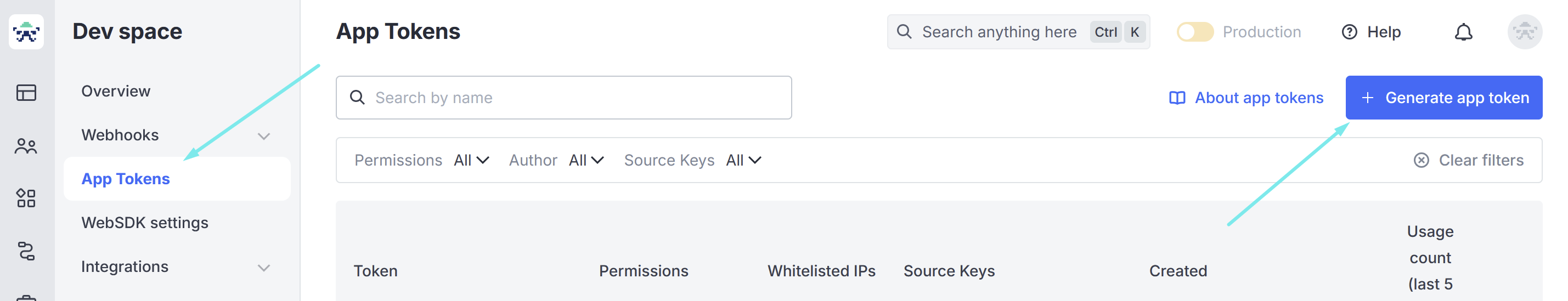This screenshot has height=301, width=1568.
Task: Open the dashboard layout sidebar icon
Action: [x=26, y=93]
